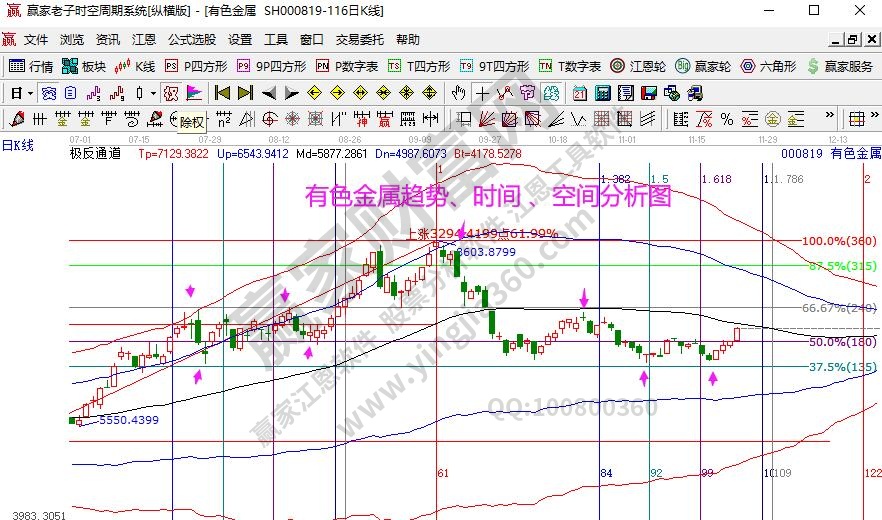Image resolution: width=882 pixels, height=520 pixels.
Task: Click the 江恩轮 Gann wheel icon
Action: [638, 66]
